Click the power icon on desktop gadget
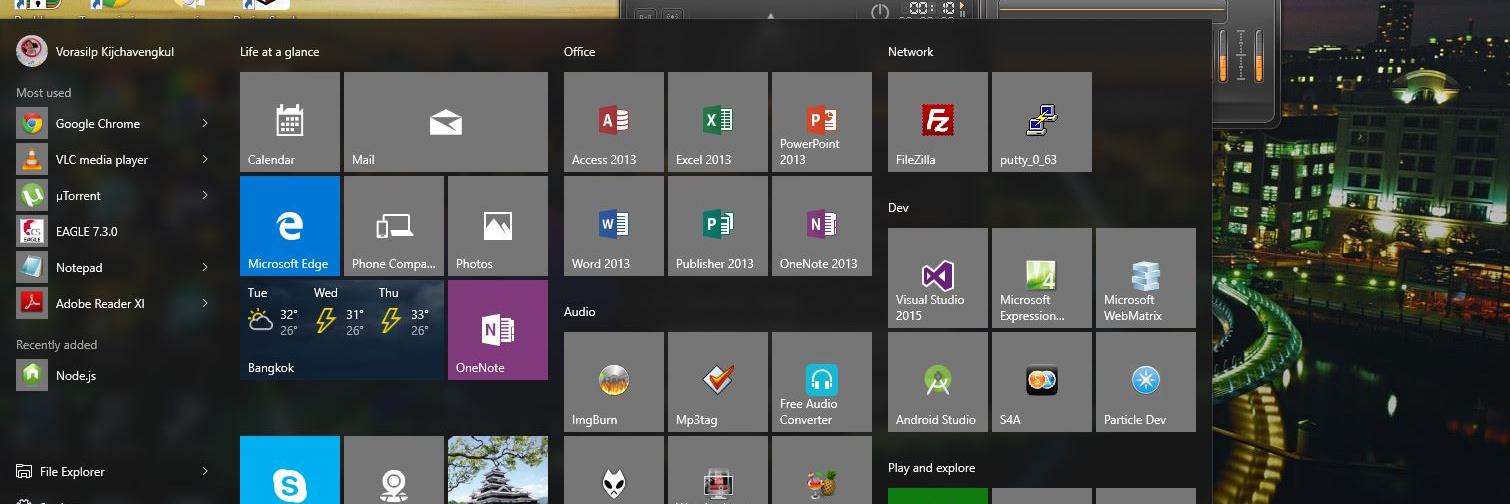The height and width of the screenshot is (504, 1510). pos(880,11)
